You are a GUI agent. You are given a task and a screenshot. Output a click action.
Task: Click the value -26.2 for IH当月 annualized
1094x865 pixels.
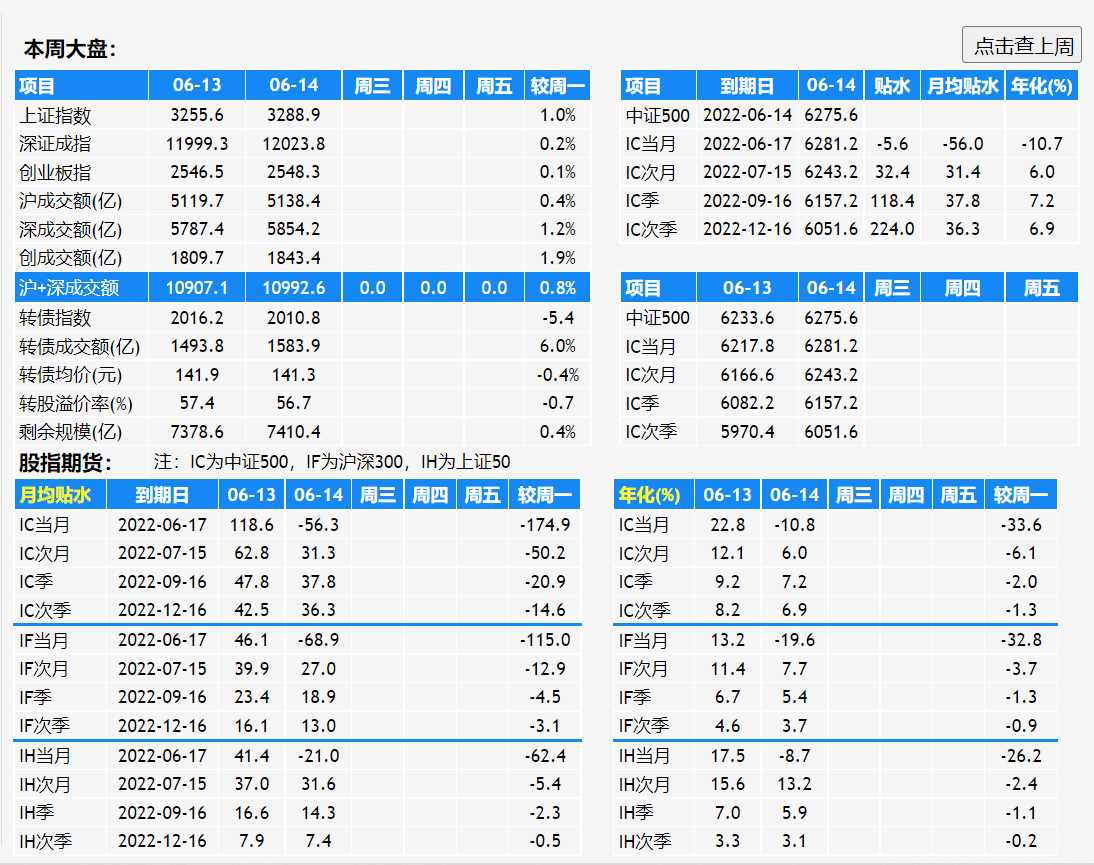tap(1021, 755)
